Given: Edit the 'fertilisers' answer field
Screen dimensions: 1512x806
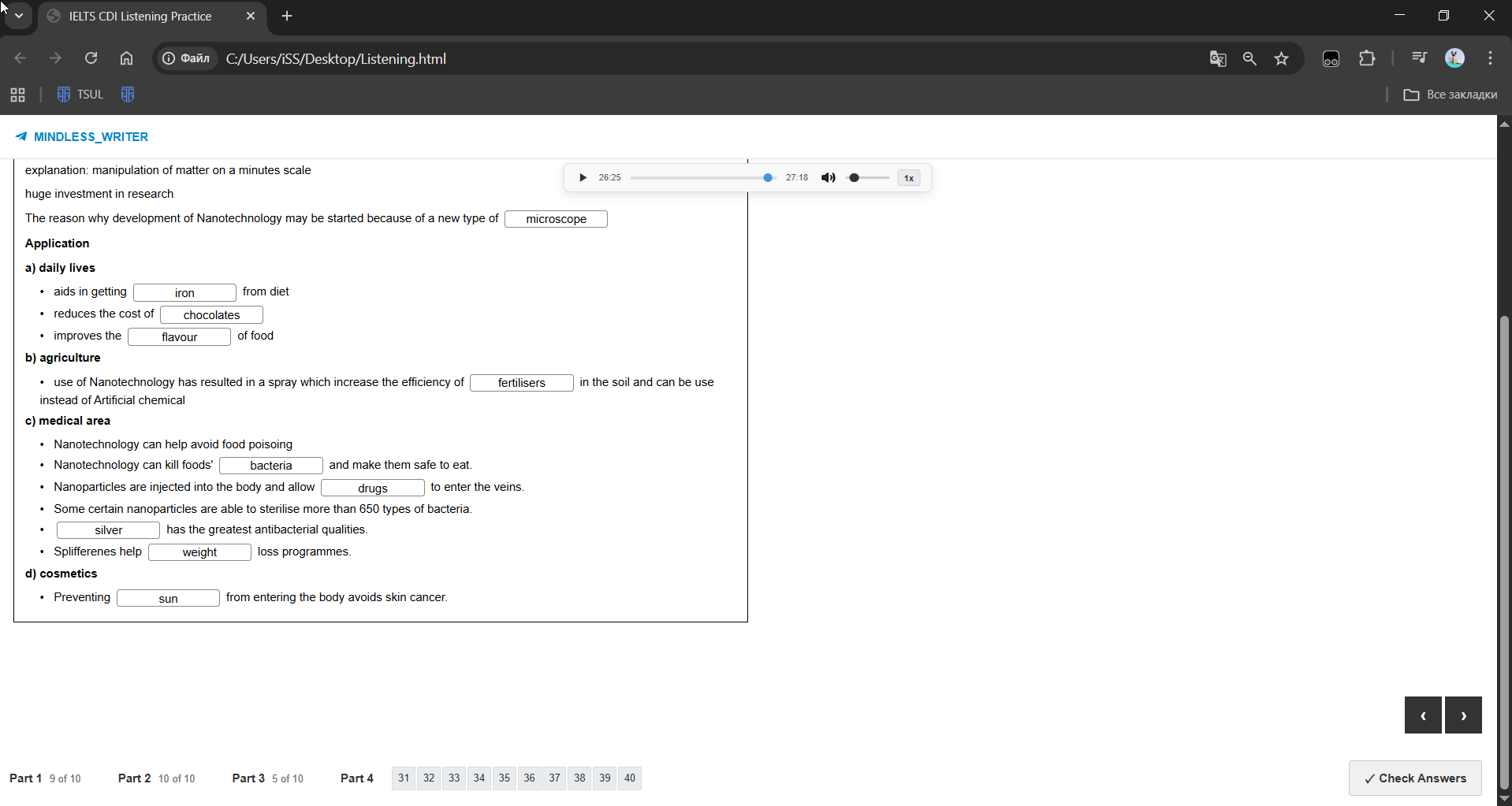Looking at the screenshot, I should 521,383.
